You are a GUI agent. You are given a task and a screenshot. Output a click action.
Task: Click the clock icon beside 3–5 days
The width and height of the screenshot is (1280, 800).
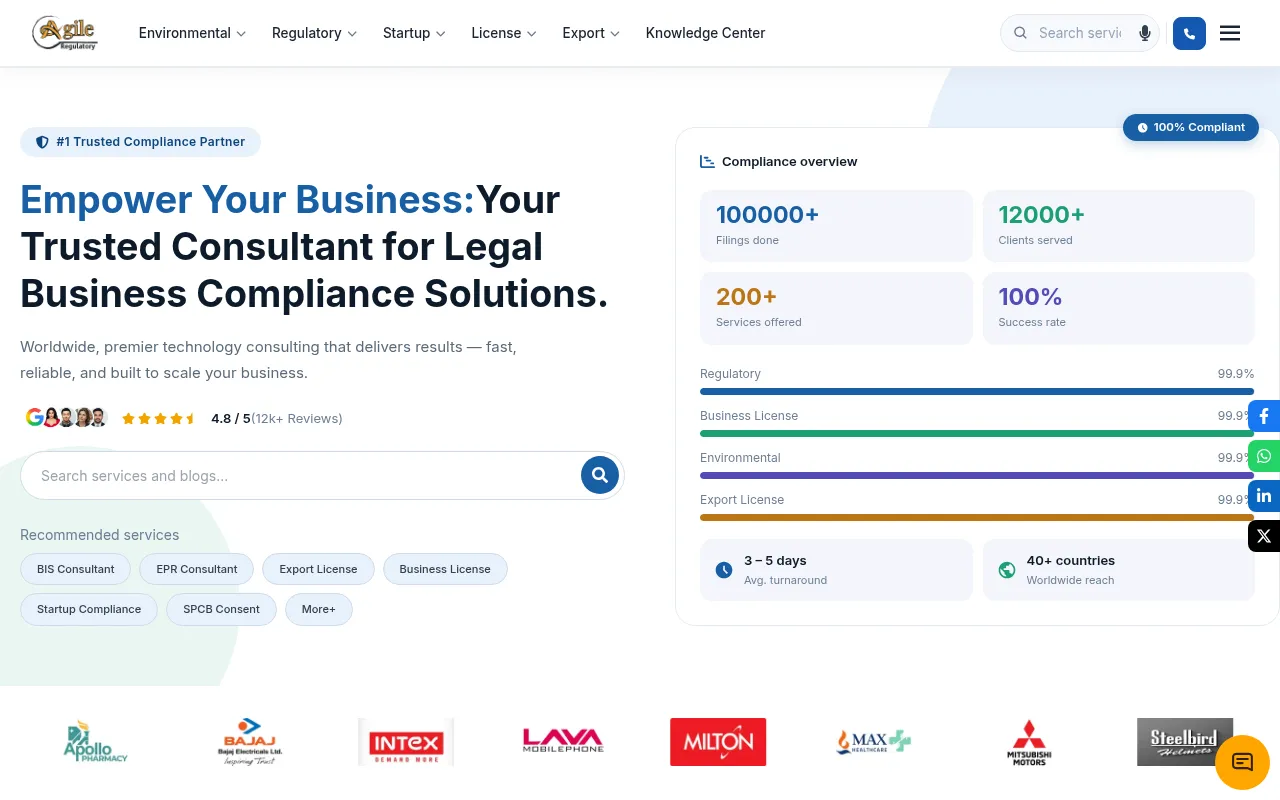pos(724,570)
